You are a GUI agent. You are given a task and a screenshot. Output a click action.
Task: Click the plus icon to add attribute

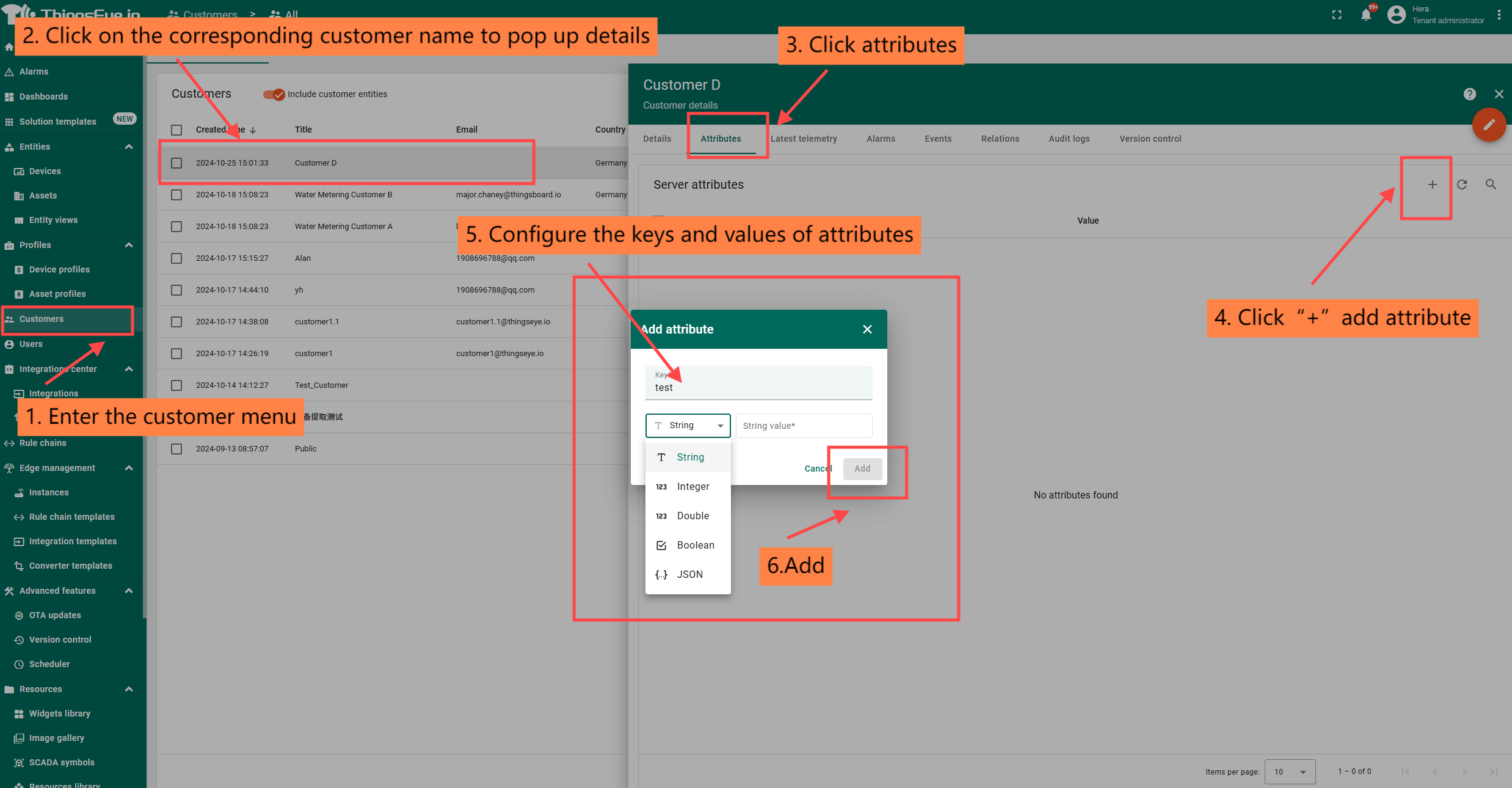(x=1432, y=184)
